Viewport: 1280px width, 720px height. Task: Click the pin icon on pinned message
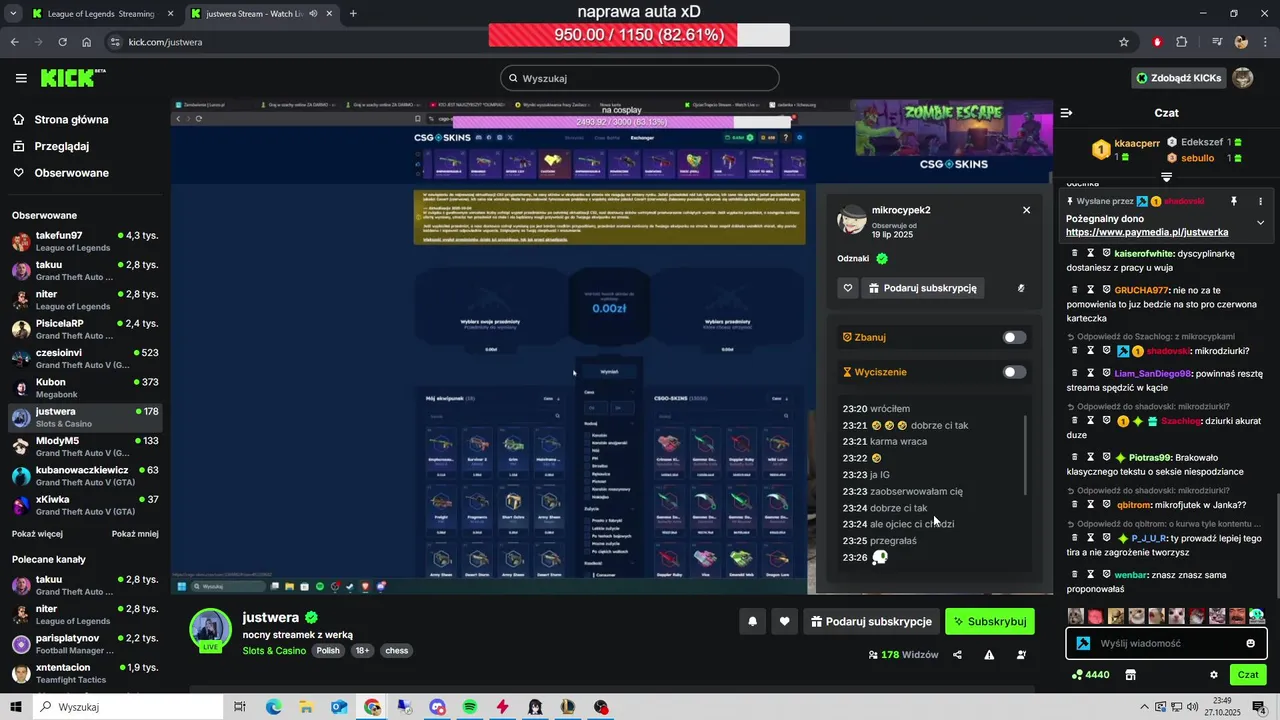[1233, 201]
